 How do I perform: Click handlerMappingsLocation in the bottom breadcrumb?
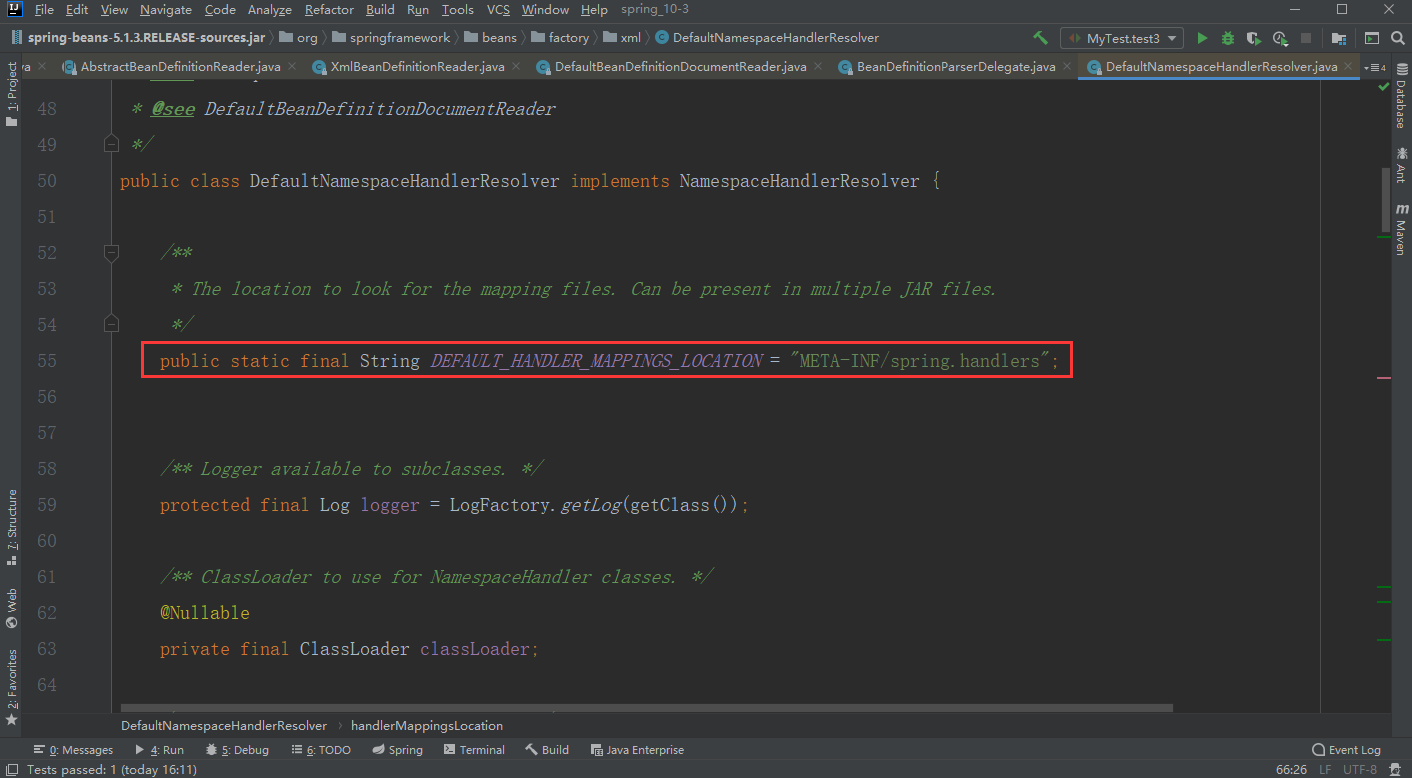[427, 725]
